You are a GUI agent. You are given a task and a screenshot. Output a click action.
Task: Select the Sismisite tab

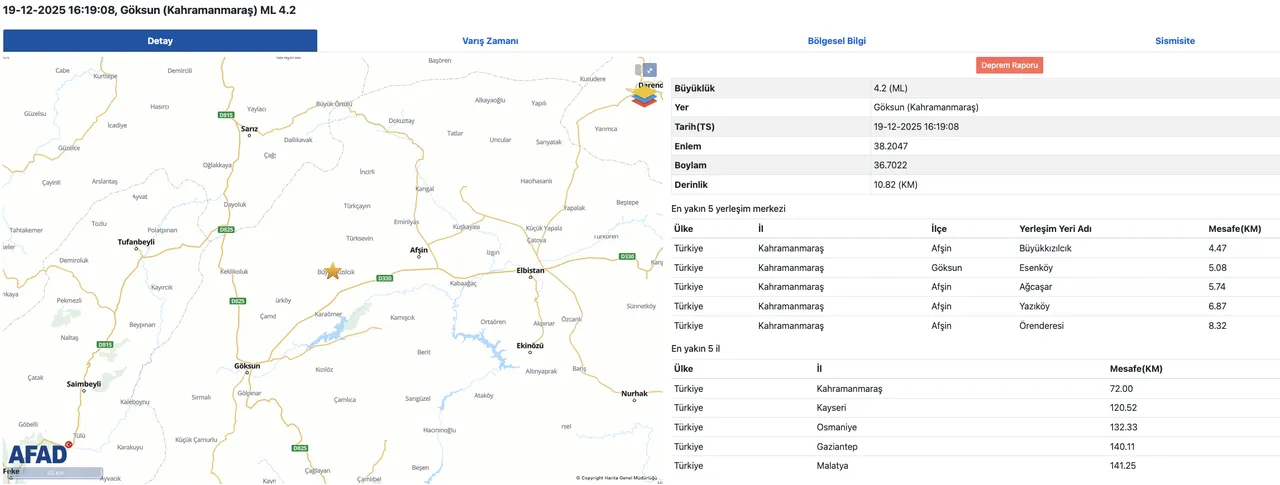pos(1174,41)
